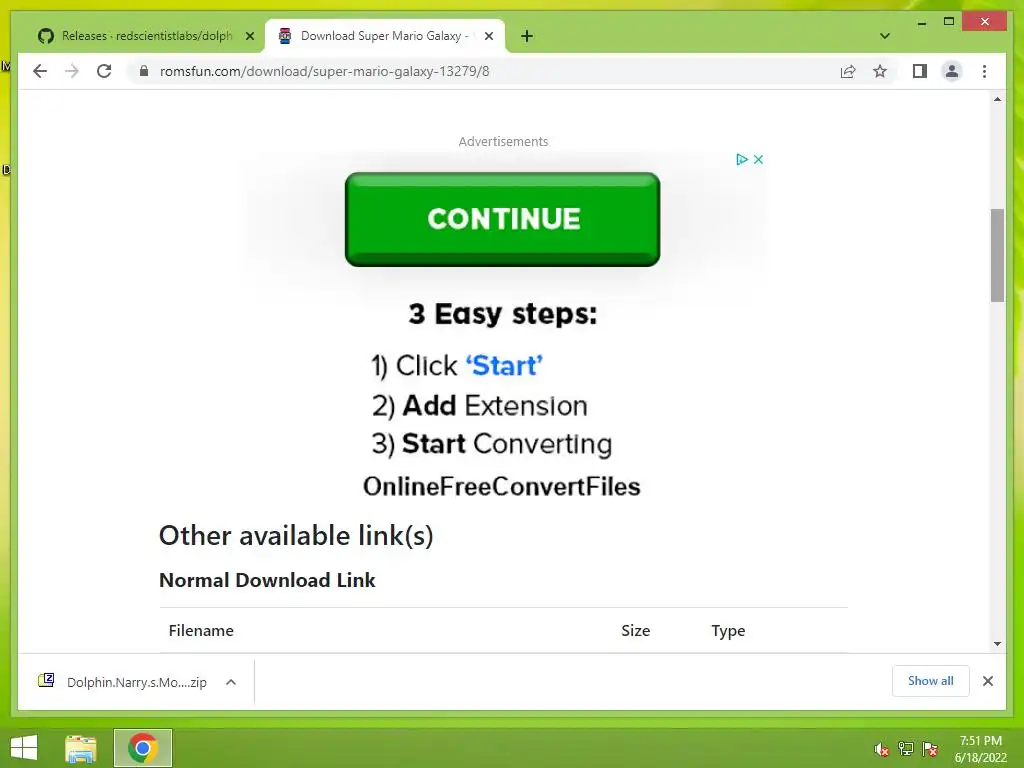1024x768 pixels.
Task: Click the "2) Add Extension" step text
Action: coord(480,406)
